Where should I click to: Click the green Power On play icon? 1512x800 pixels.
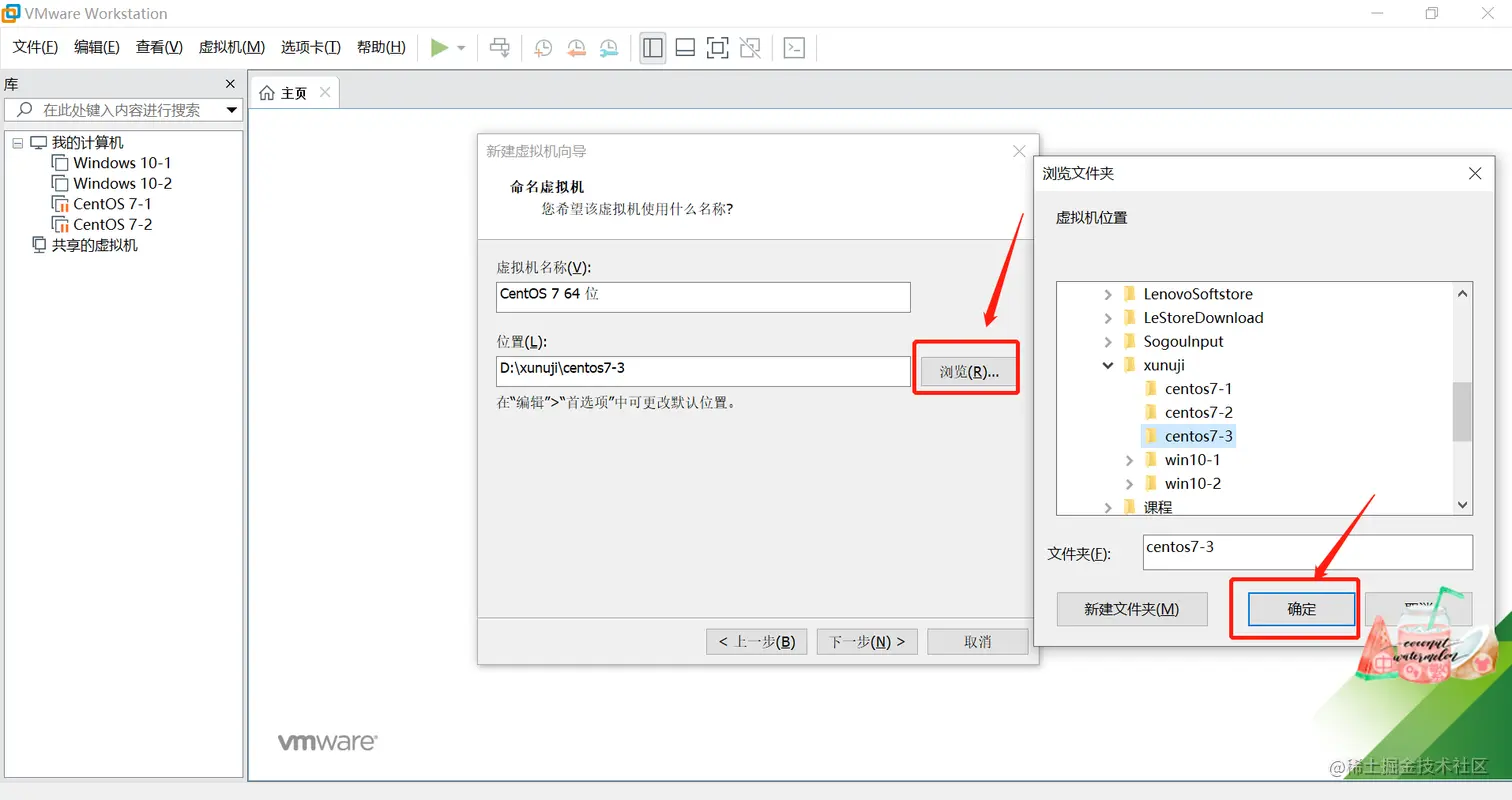pos(439,47)
